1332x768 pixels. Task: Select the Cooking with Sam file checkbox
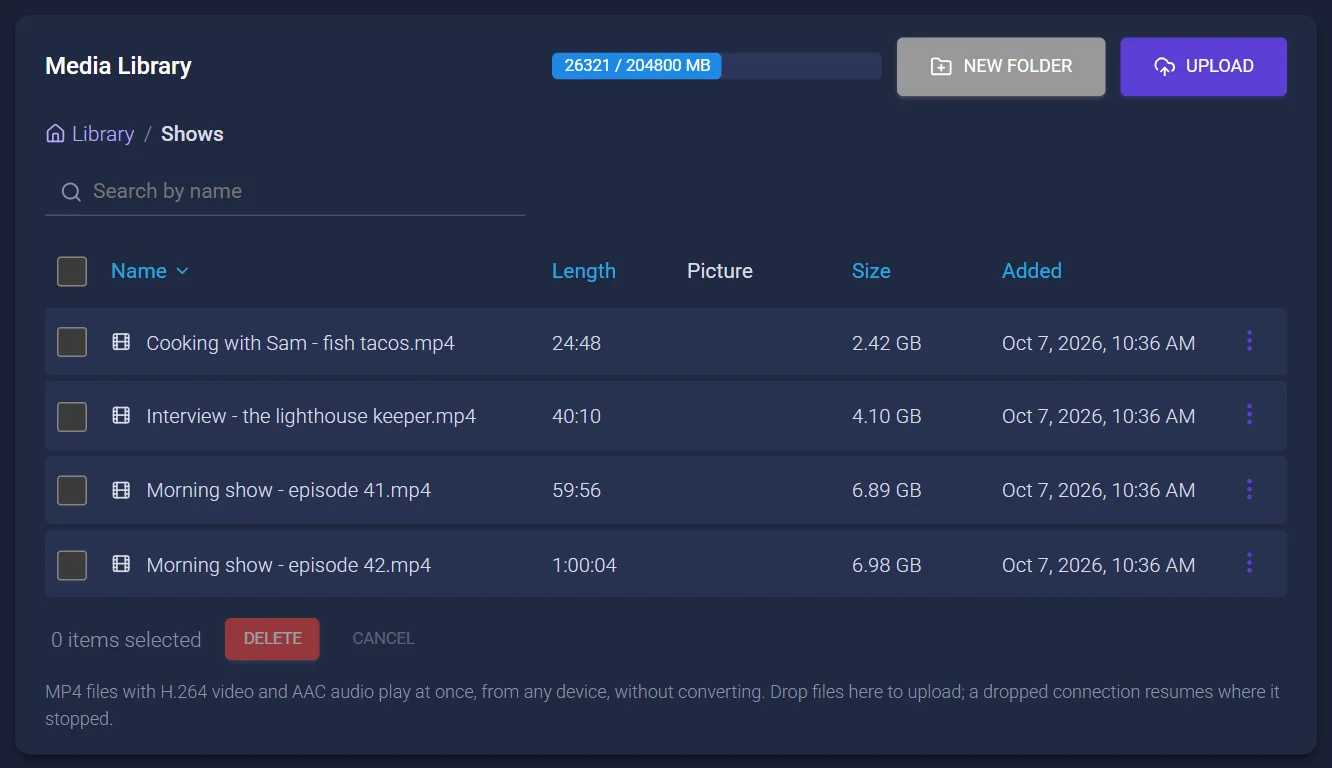pyautogui.click(x=72, y=342)
